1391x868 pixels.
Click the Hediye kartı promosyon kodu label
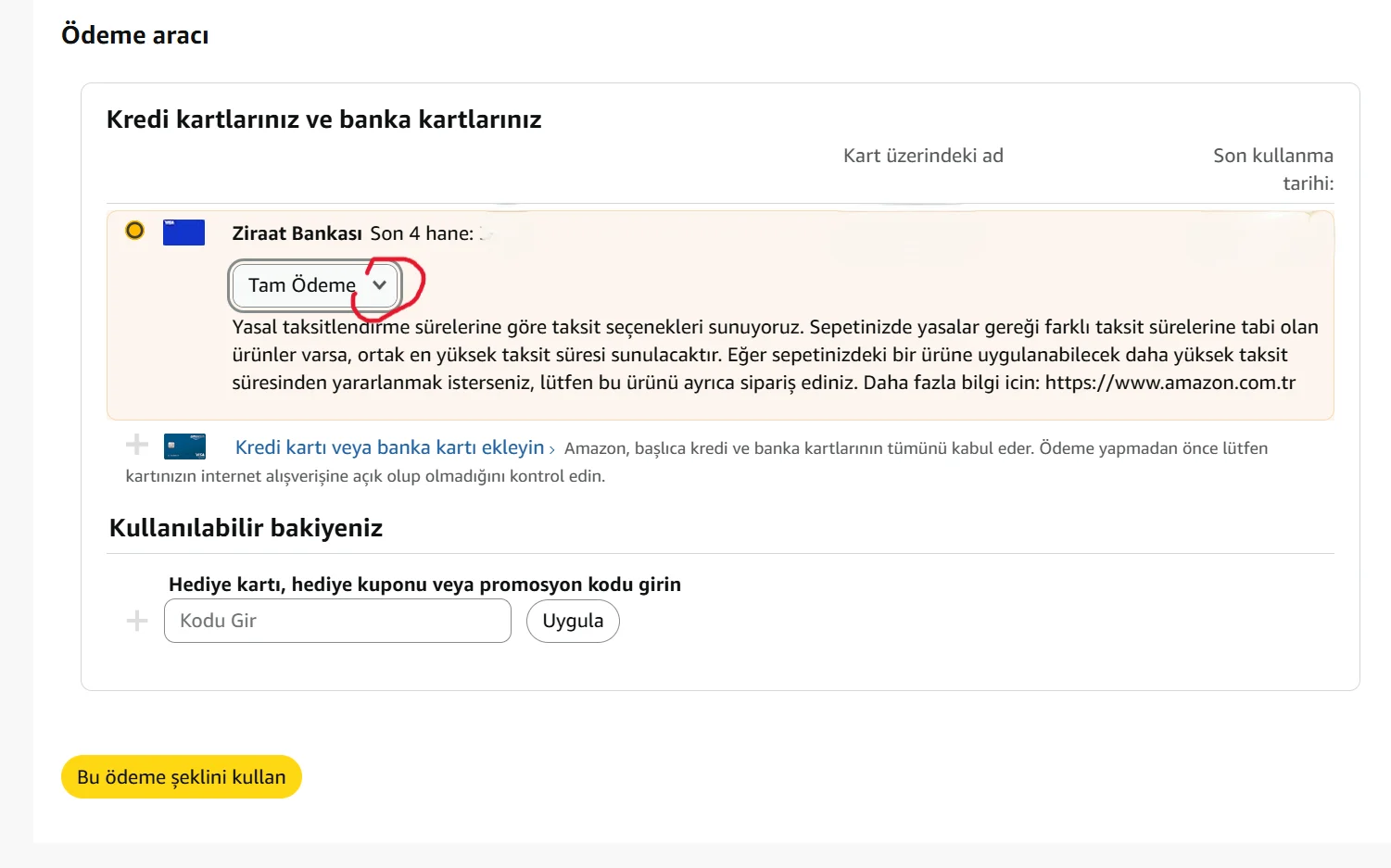coord(424,585)
